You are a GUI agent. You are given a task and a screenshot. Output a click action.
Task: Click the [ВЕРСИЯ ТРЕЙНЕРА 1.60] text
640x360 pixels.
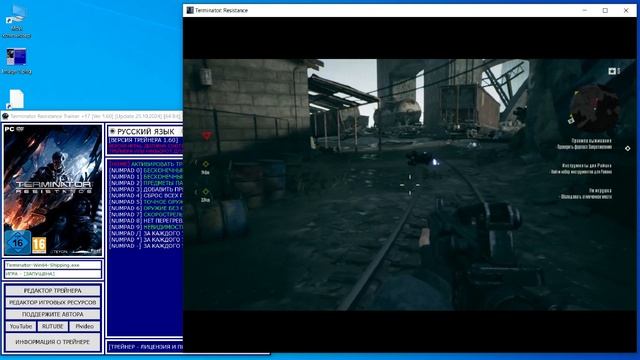(x=144, y=140)
